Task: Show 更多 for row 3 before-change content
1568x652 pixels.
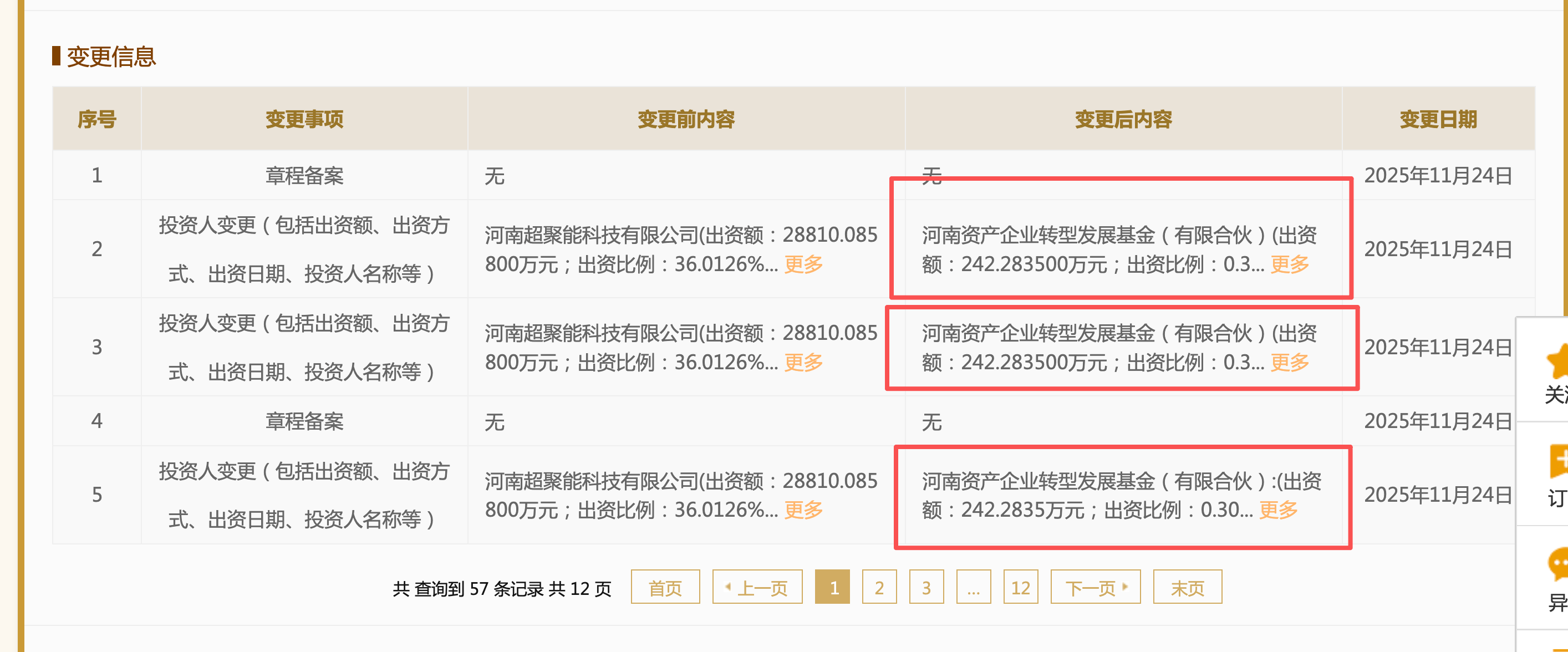Action: [803, 362]
